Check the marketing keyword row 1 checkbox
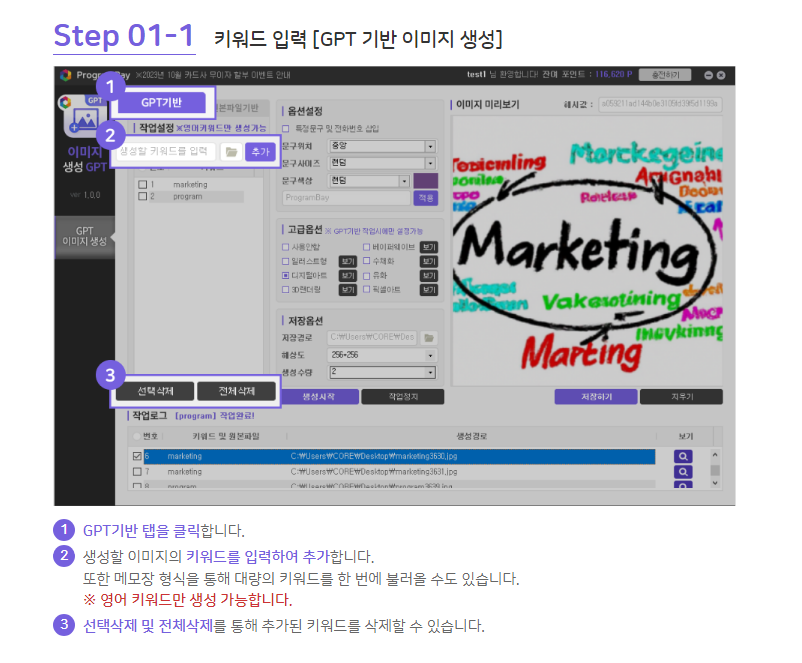Screen dimensions: 802x663 click(142, 185)
